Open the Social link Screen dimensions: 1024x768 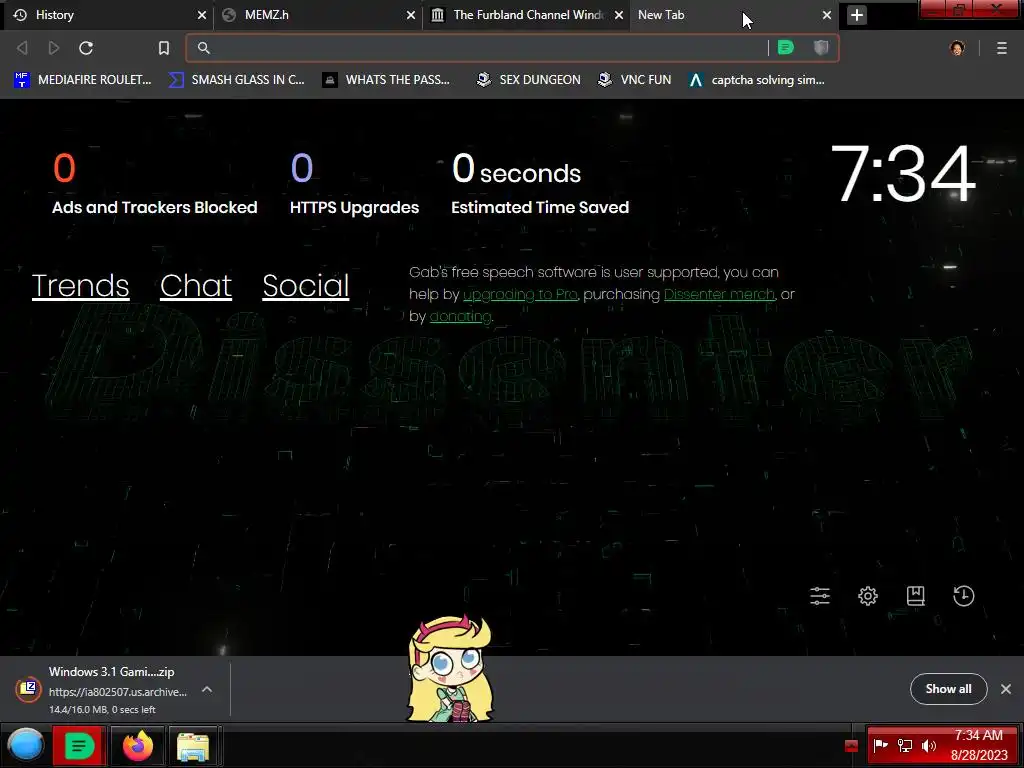[x=306, y=285]
